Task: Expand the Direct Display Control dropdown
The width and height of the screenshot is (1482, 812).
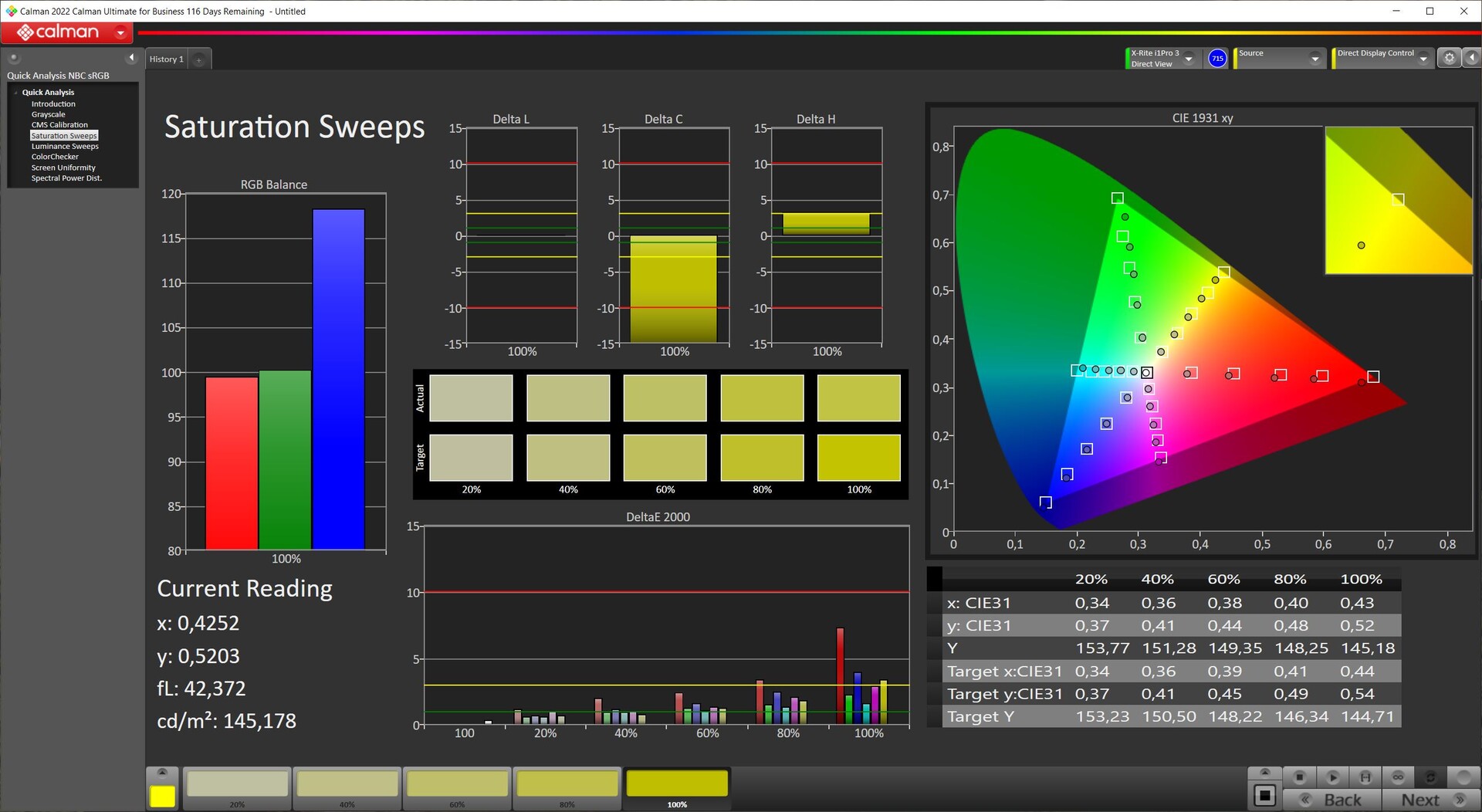Action: 1423,59
